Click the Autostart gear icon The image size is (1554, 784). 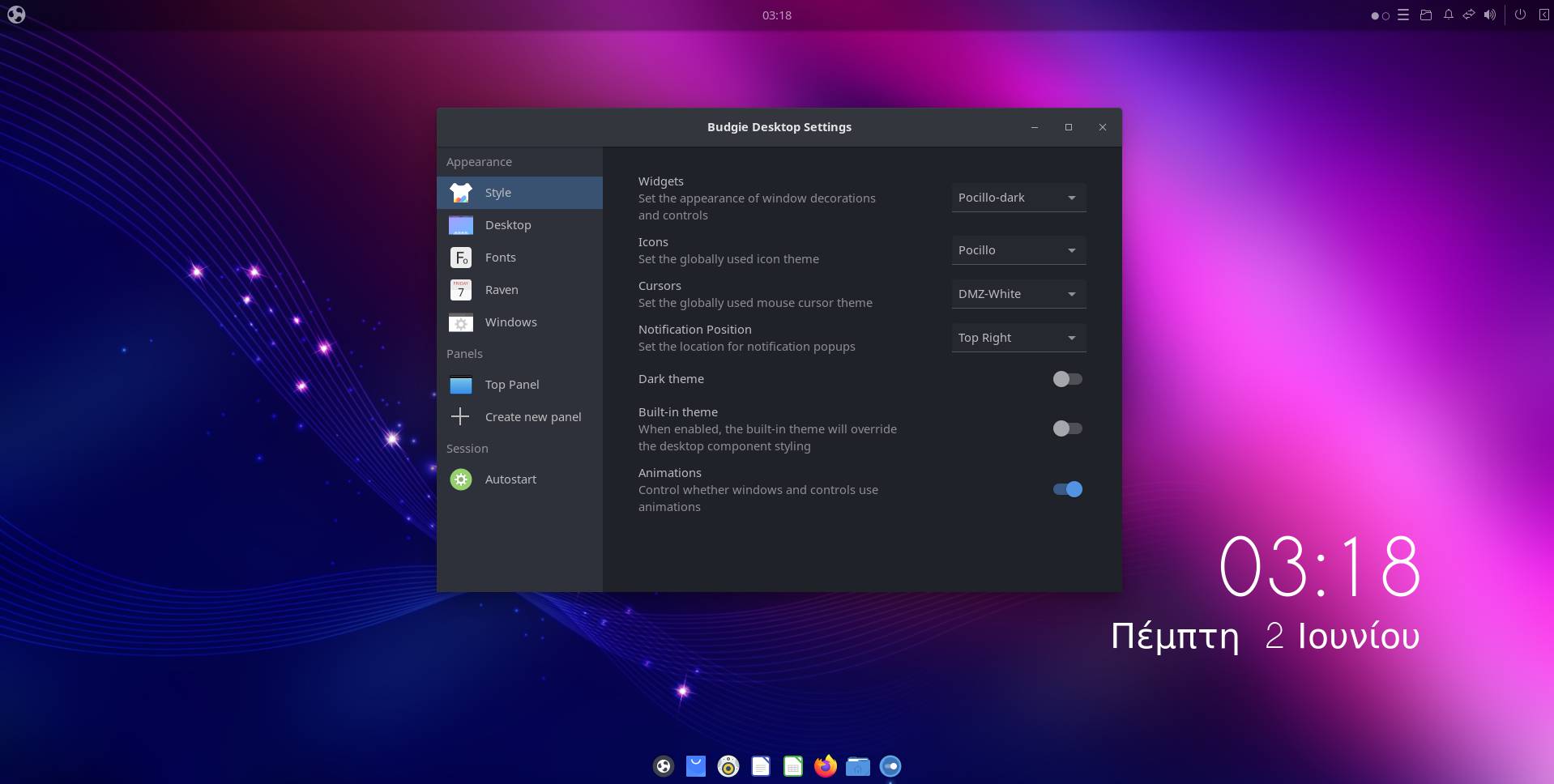click(x=460, y=479)
